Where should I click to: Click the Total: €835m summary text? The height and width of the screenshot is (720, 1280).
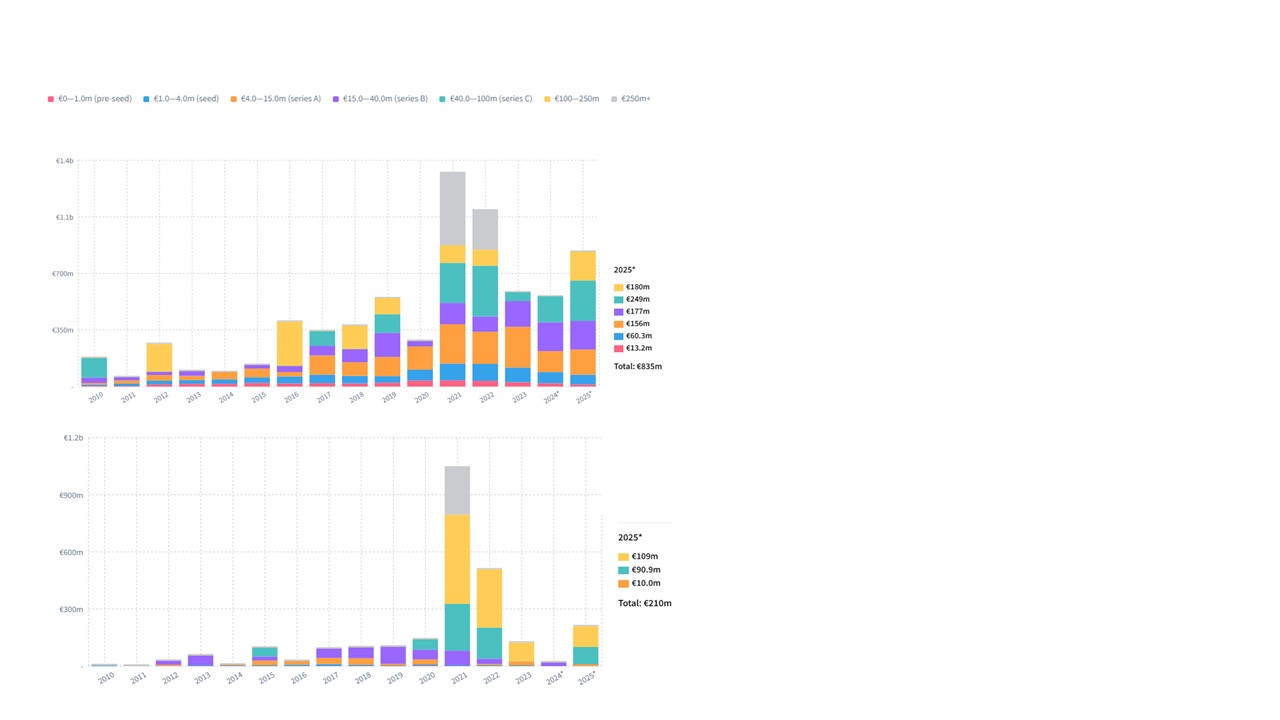click(x=637, y=367)
